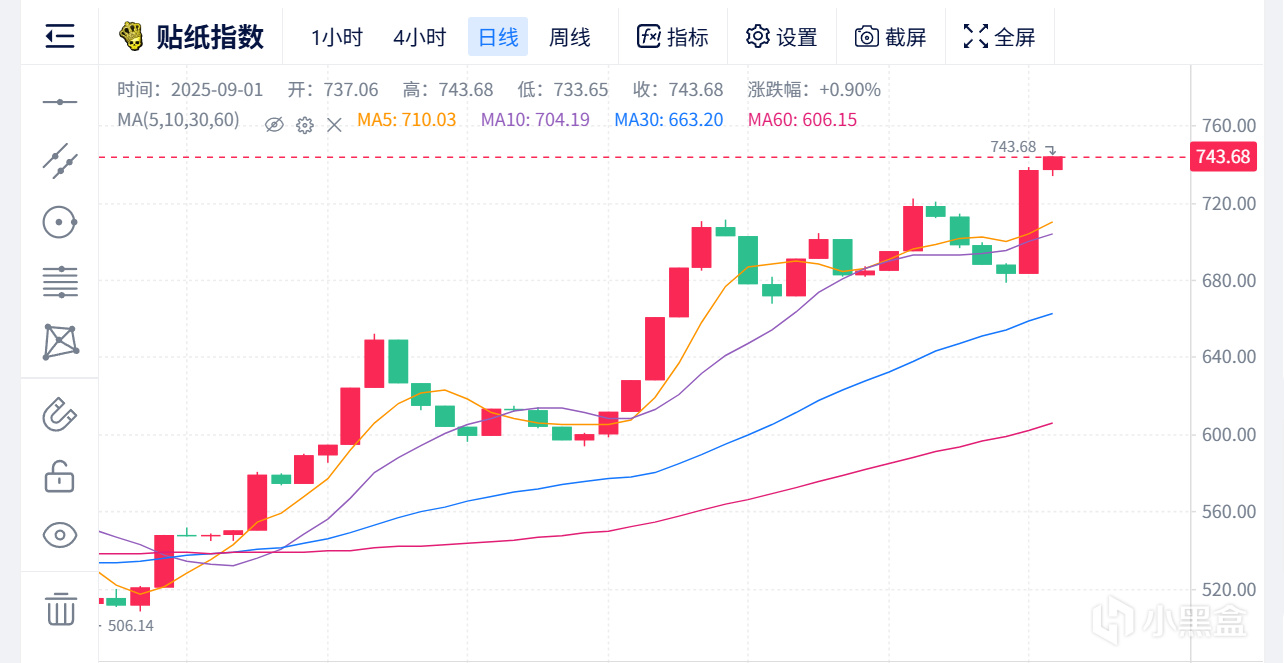Hide the MA indicator using crossed-eye icon
The width and height of the screenshot is (1284, 663).
tap(275, 124)
